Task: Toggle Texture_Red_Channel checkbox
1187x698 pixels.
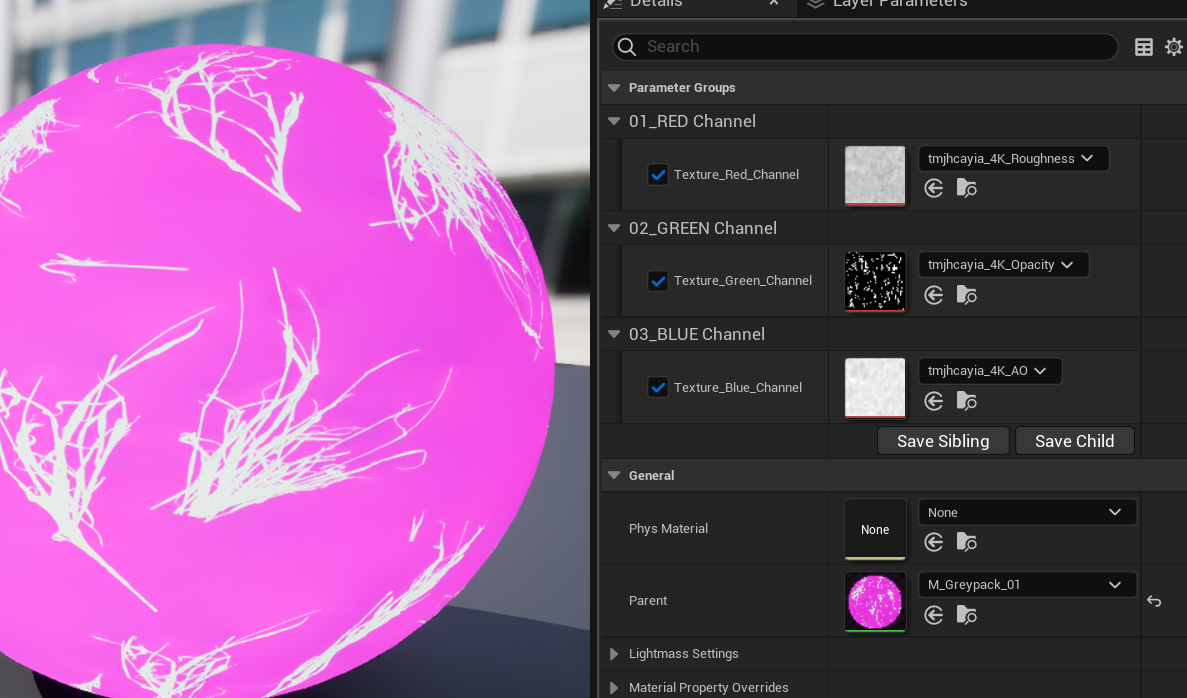Action: click(x=658, y=175)
